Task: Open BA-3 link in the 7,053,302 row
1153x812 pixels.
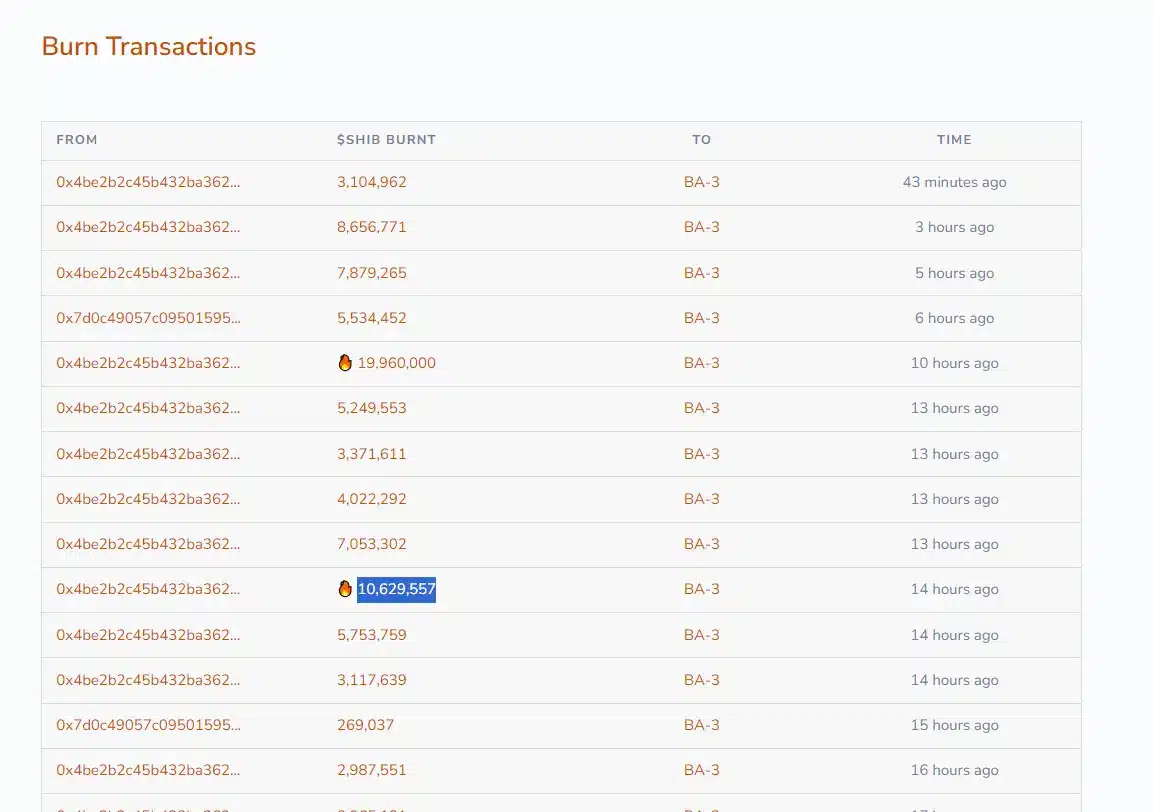Action: (x=702, y=544)
